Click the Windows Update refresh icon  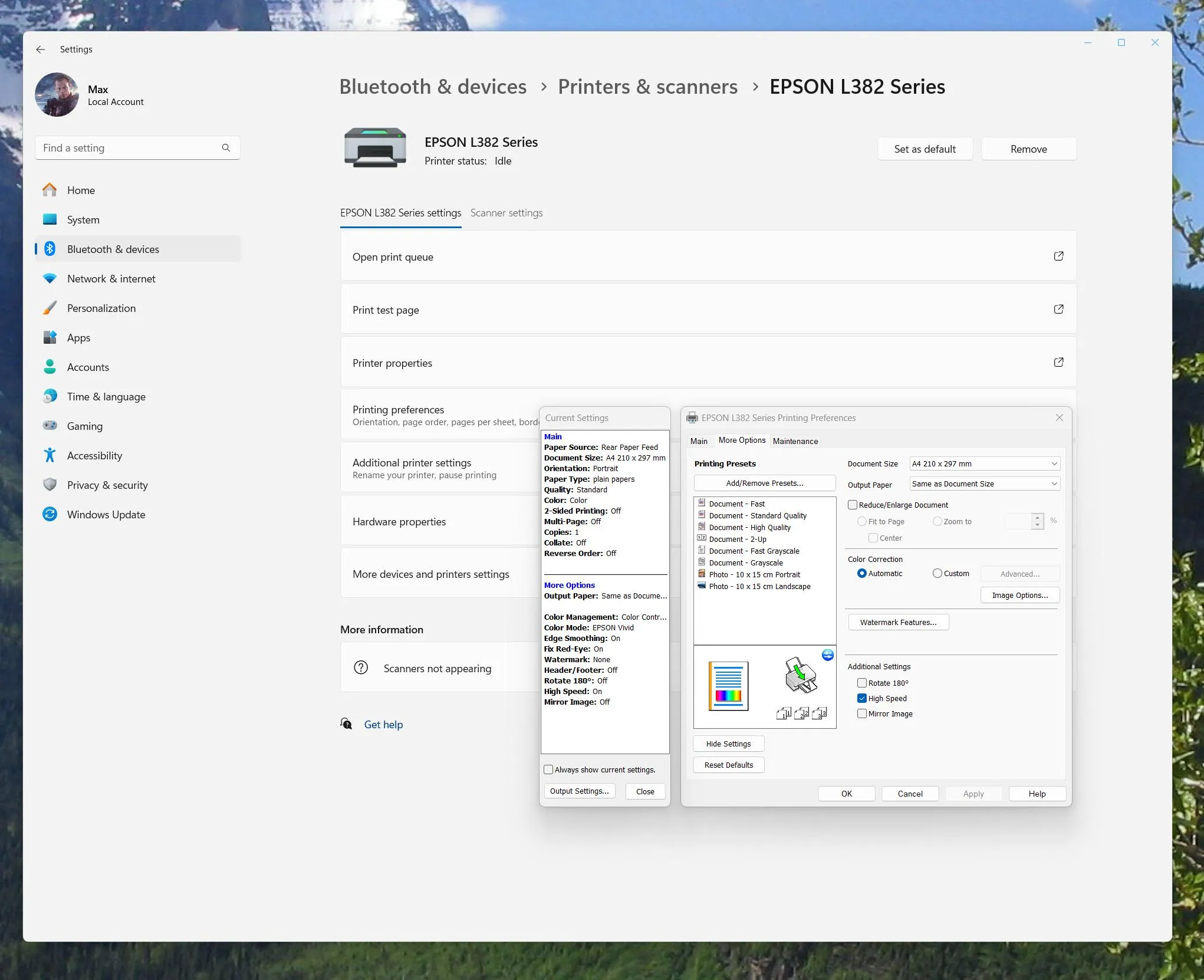[x=50, y=514]
